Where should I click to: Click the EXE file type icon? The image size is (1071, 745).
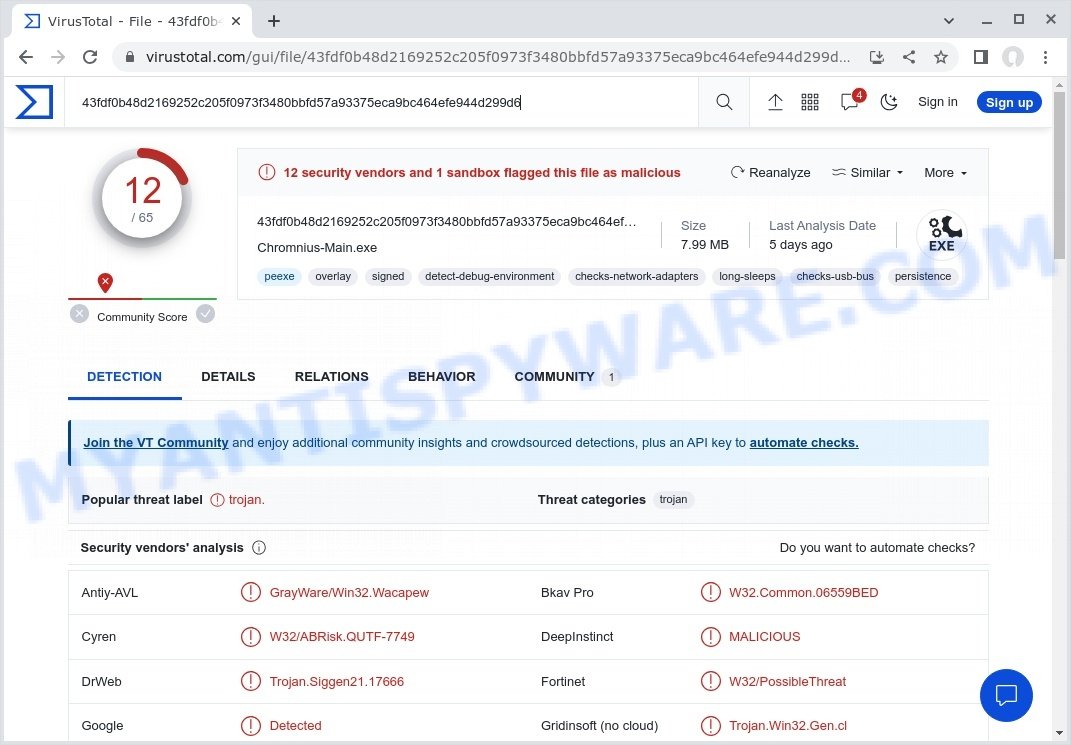coord(941,234)
